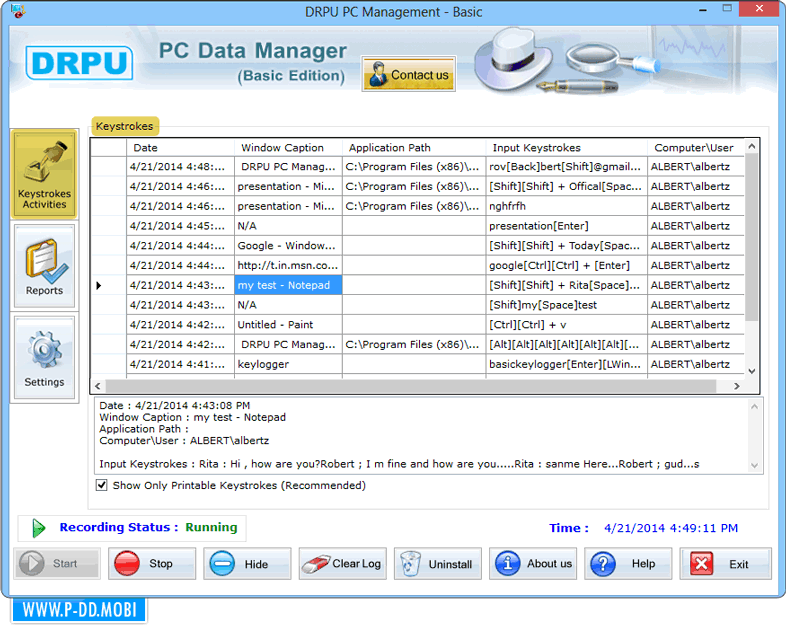Select the 'my test - Notepad' cell
This screenshot has height=626, width=786.
[288, 285]
